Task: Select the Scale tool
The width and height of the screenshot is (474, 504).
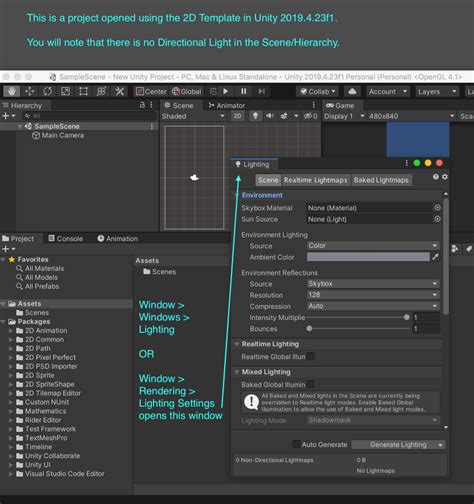Action: point(66,91)
